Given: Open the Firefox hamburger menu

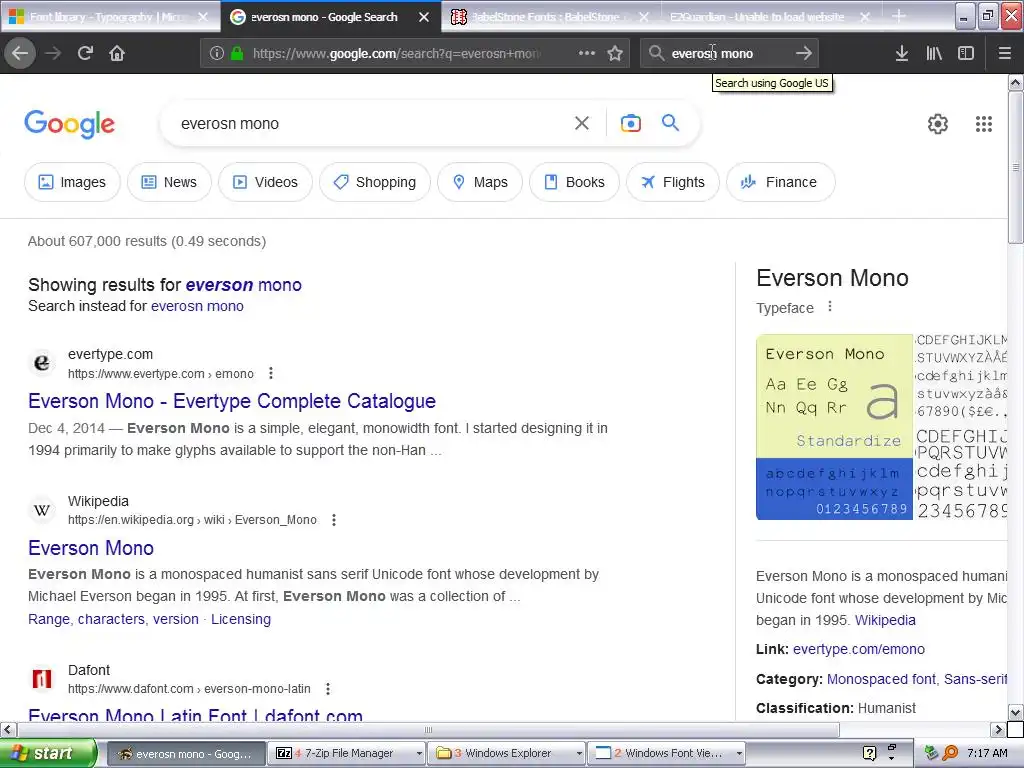Looking at the screenshot, I should click(x=1004, y=54).
